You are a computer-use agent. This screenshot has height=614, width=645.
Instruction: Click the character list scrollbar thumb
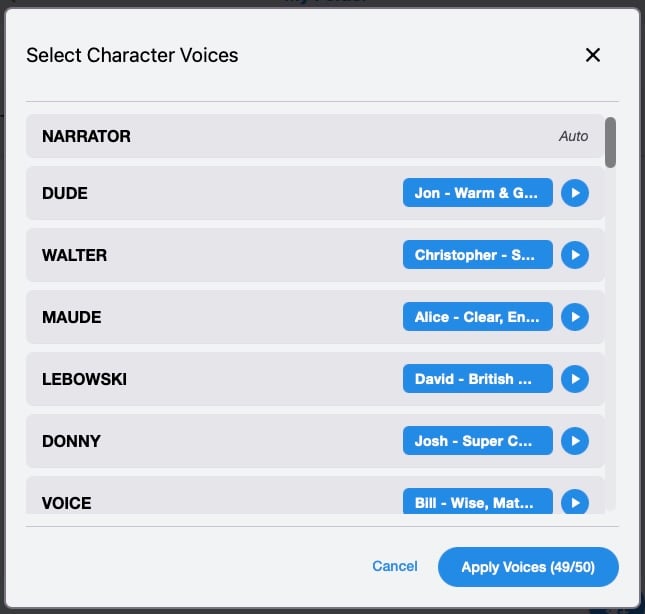pyautogui.click(x=610, y=142)
